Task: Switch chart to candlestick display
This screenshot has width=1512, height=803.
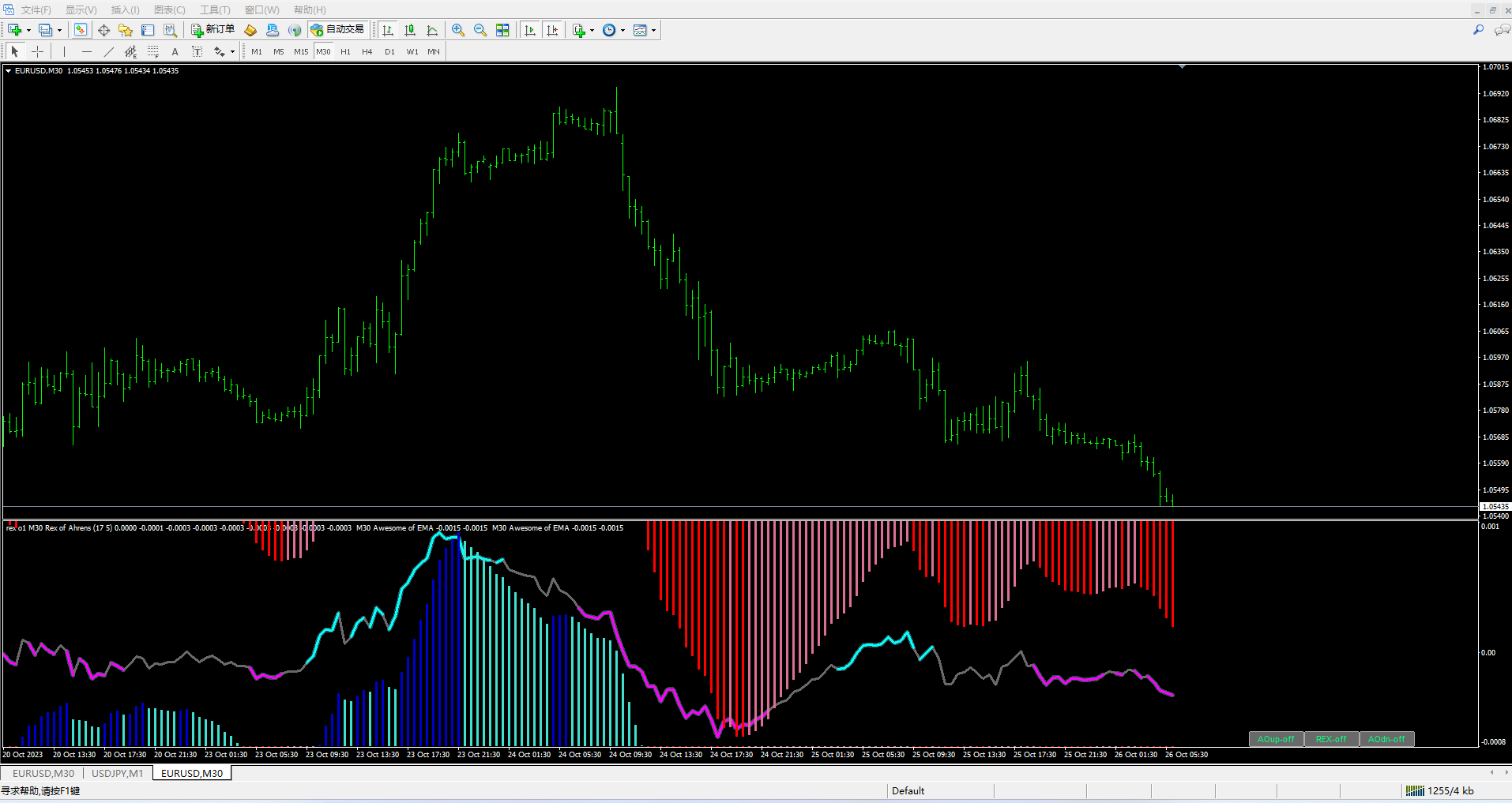Action: coord(410,30)
